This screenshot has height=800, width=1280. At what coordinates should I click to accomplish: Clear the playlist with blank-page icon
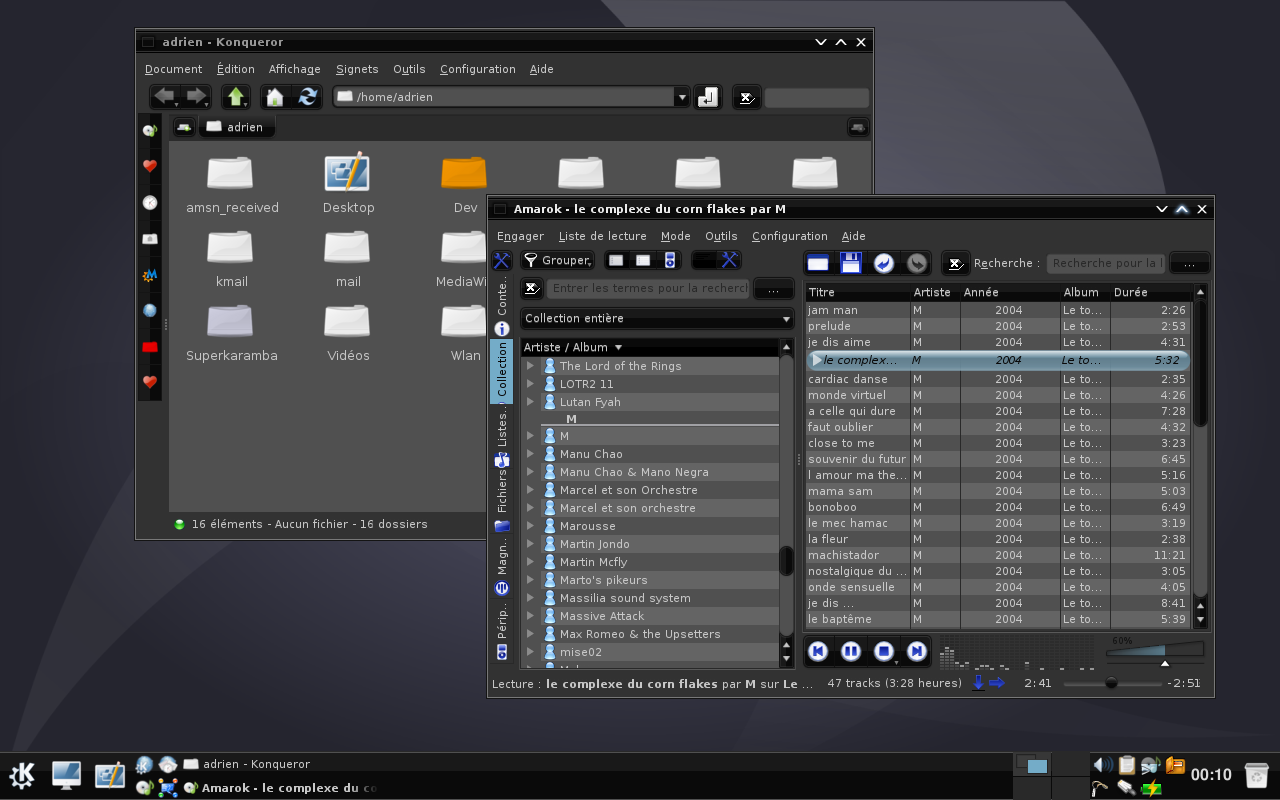tap(818, 263)
